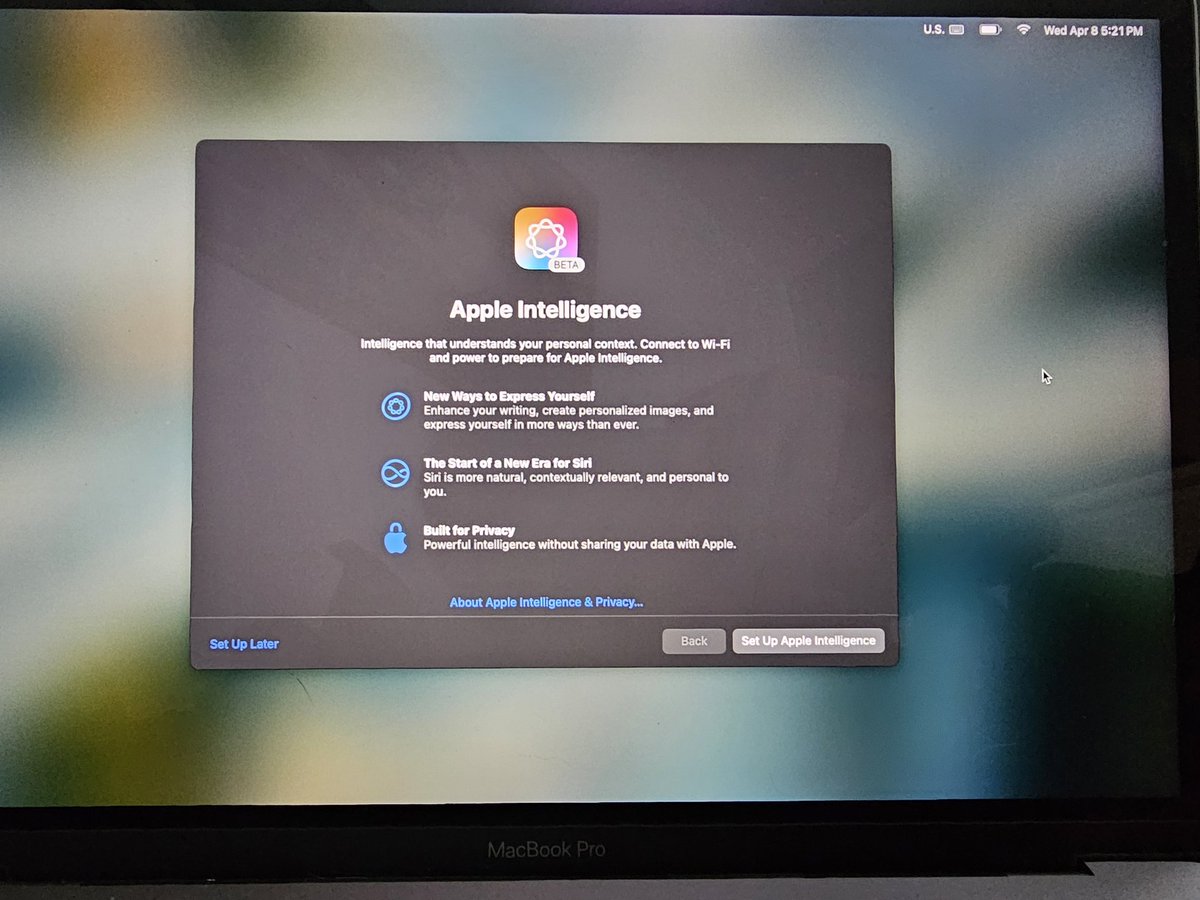Click the Built for Privacy lock icon

click(396, 537)
